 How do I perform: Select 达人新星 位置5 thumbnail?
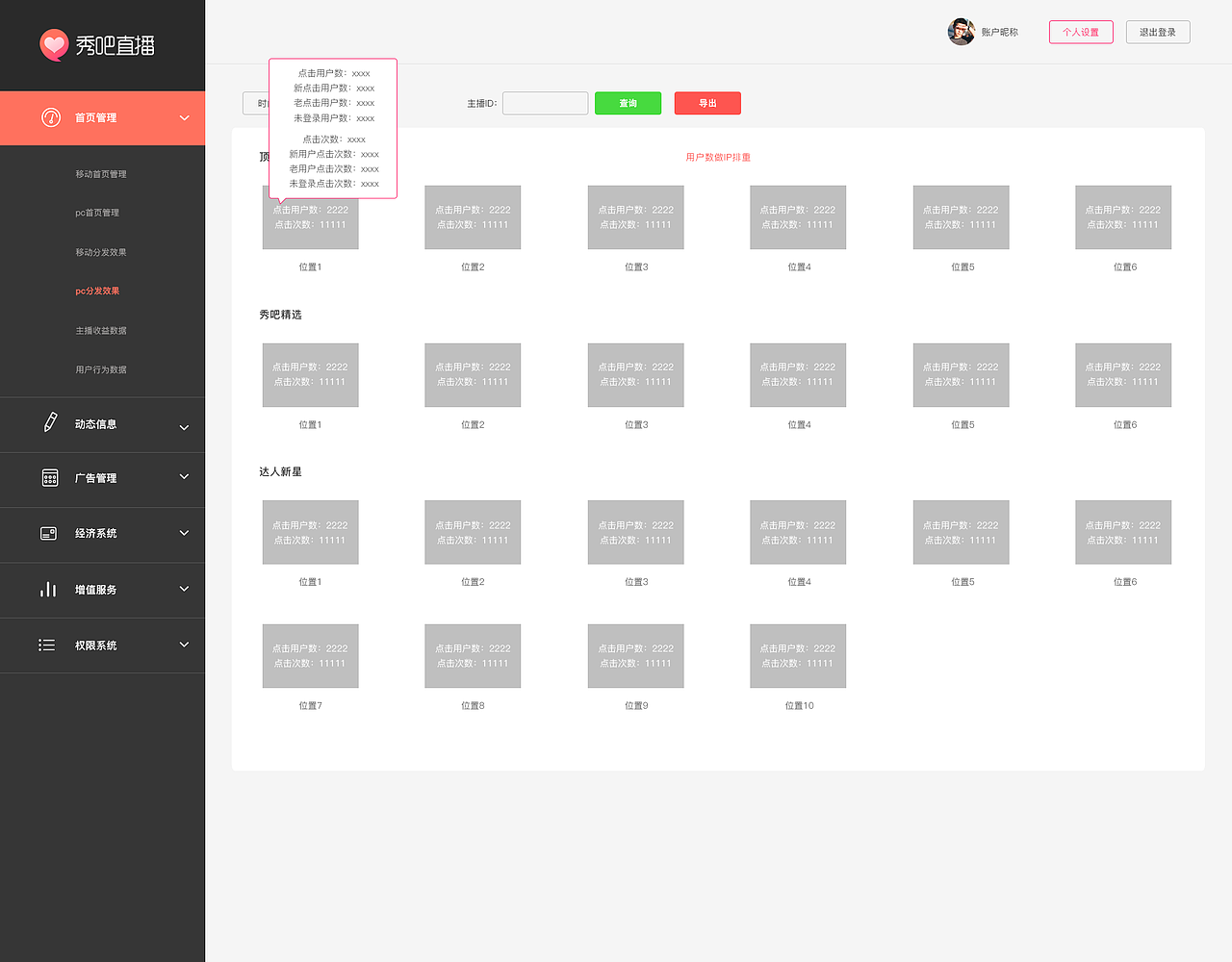[x=962, y=532]
